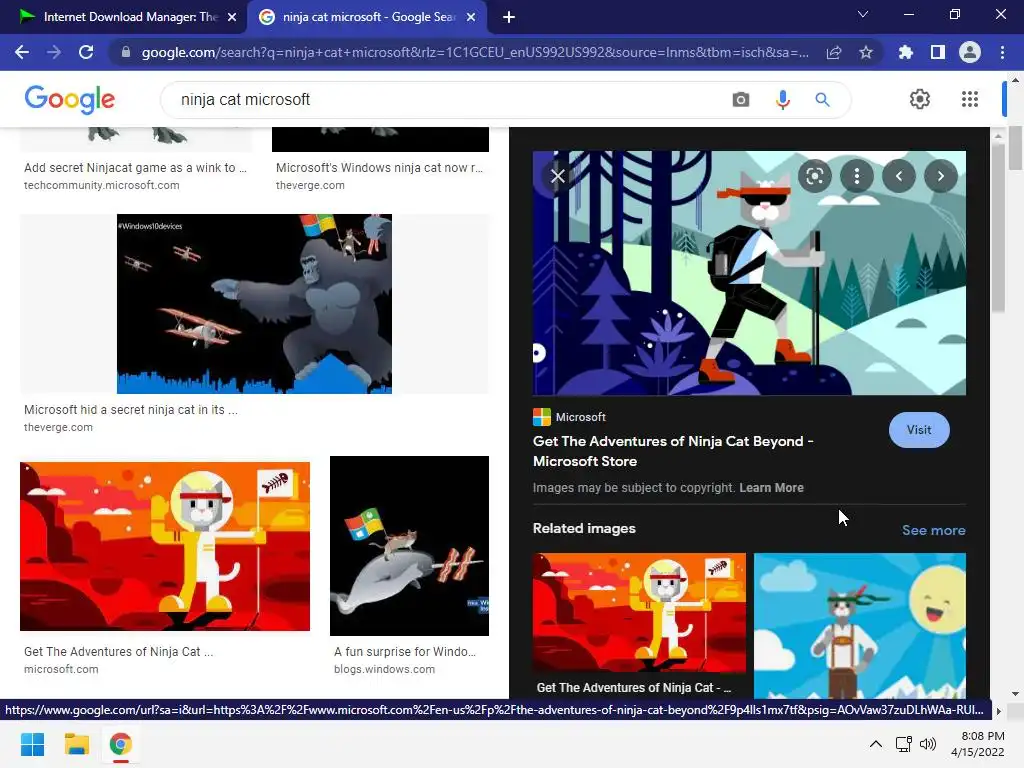Select the ninja cat microsoft tab
Image resolution: width=1024 pixels, height=768 pixels.
[366, 17]
